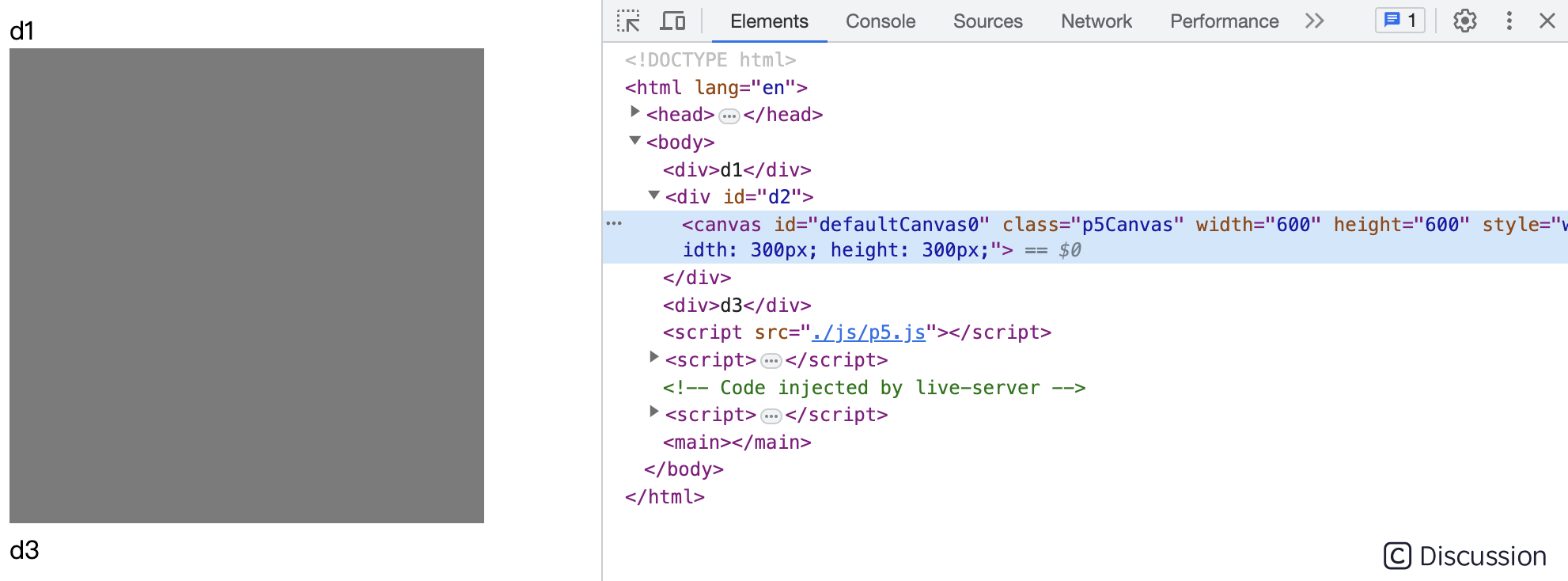Select the live-server injected comment line
This screenshot has width=1568, height=581.
tap(874, 388)
